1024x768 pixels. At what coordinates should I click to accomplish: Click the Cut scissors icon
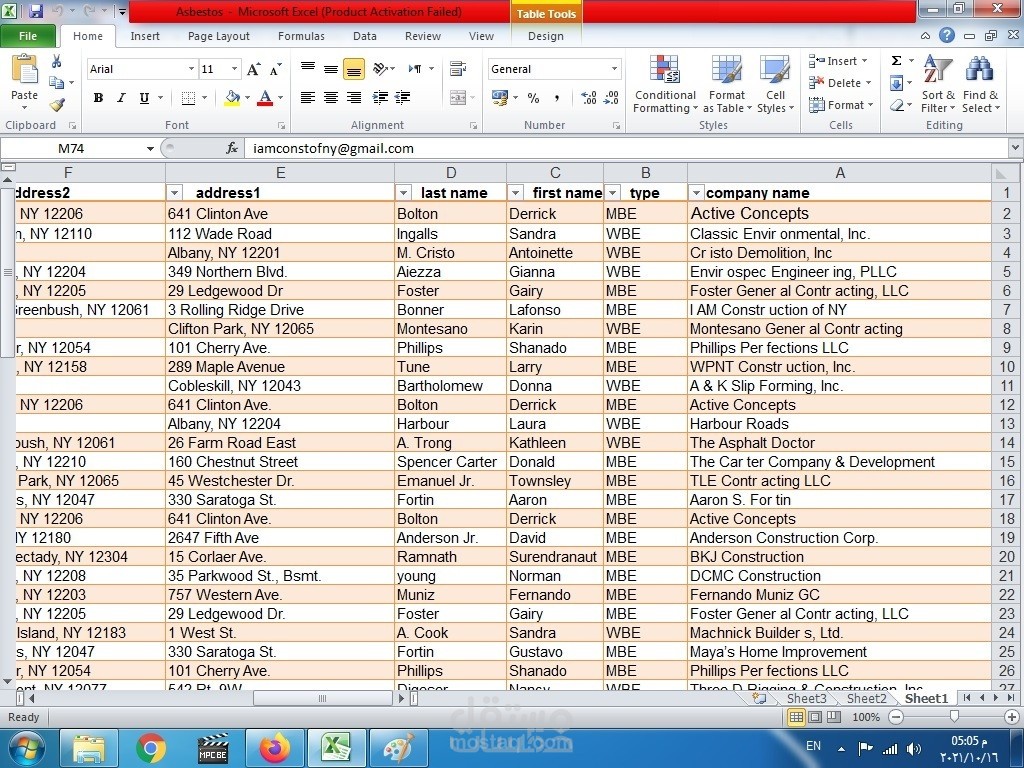(x=56, y=61)
